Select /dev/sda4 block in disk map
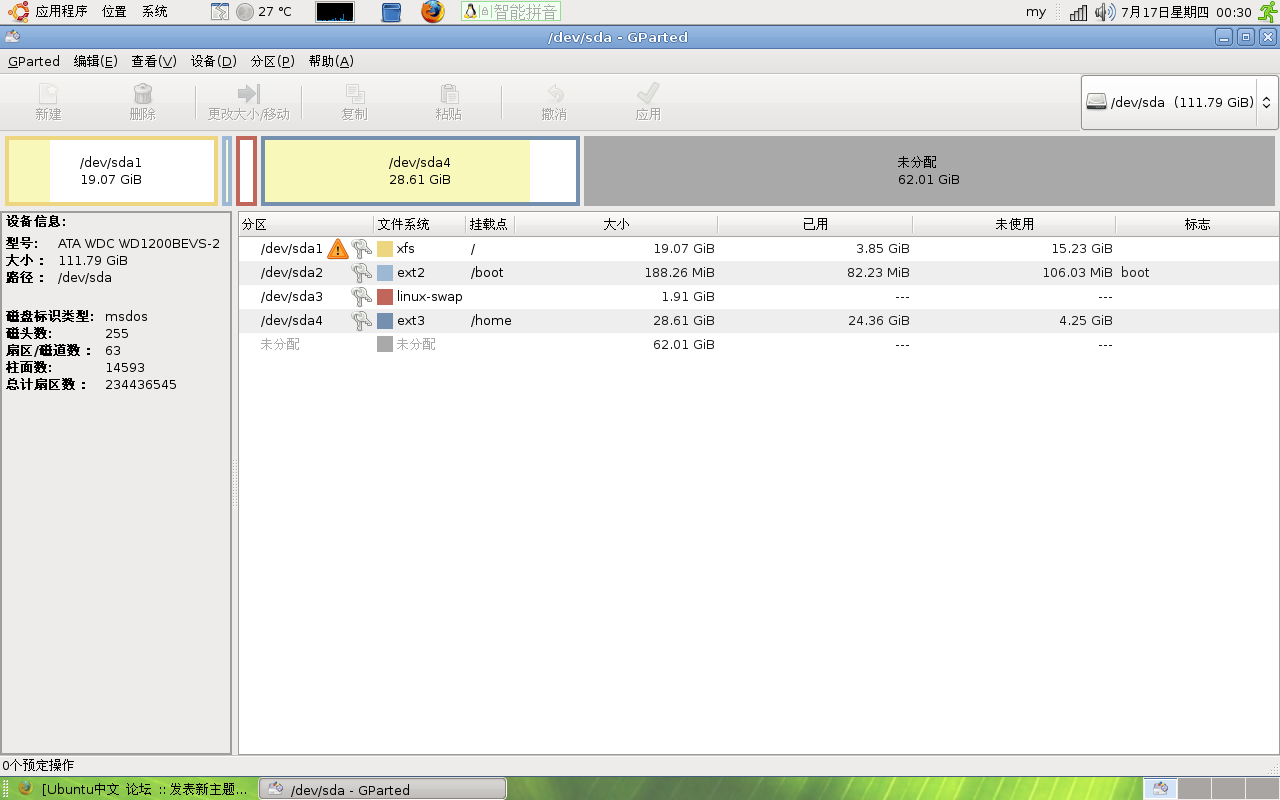The image size is (1280, 800). pyautogui.click(x=420, y=171)
